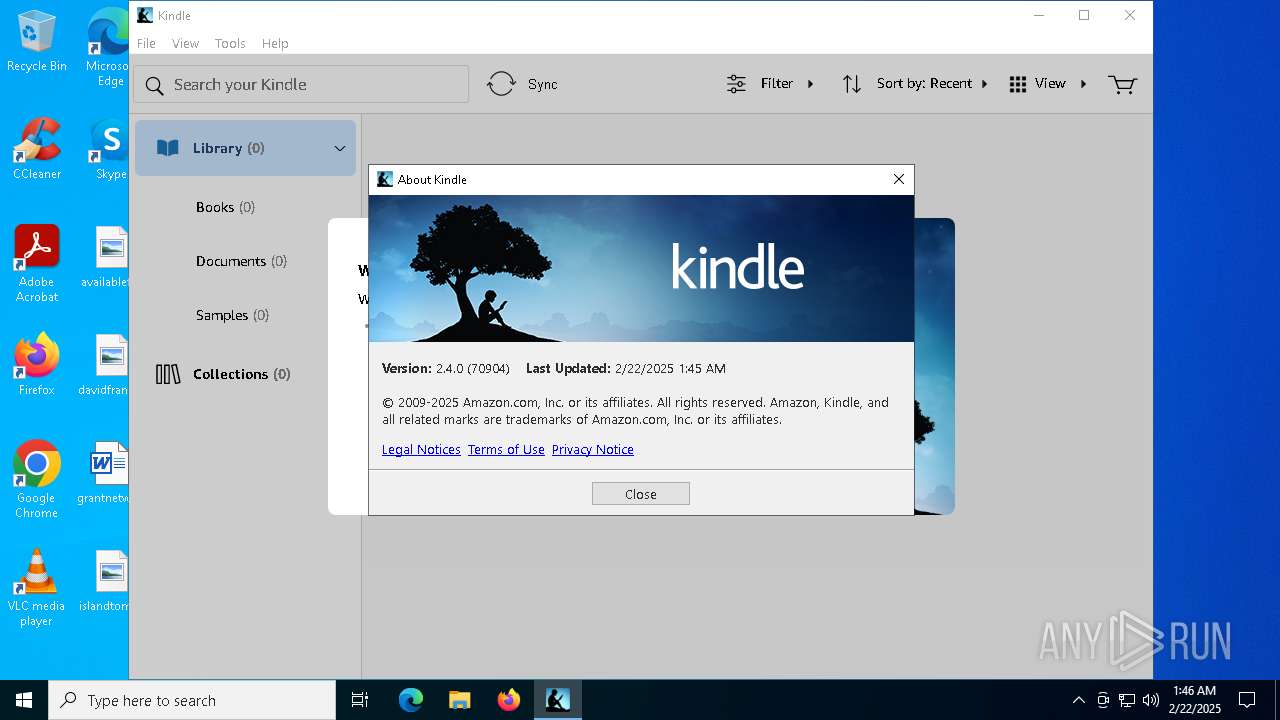1280x720 pixels.
Task: Click the taskbar clock showing 1:46 AM
Action: tap(1194, 700)
